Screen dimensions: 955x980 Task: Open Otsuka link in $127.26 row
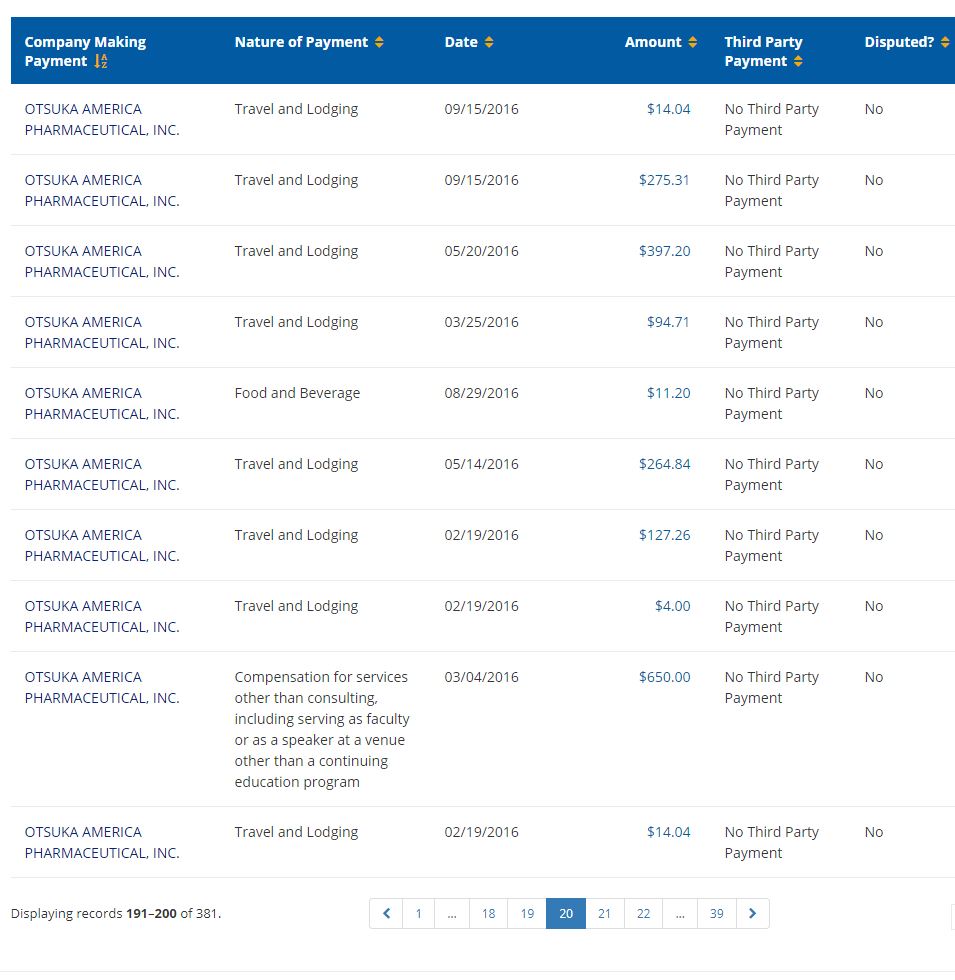click(102, 546)
